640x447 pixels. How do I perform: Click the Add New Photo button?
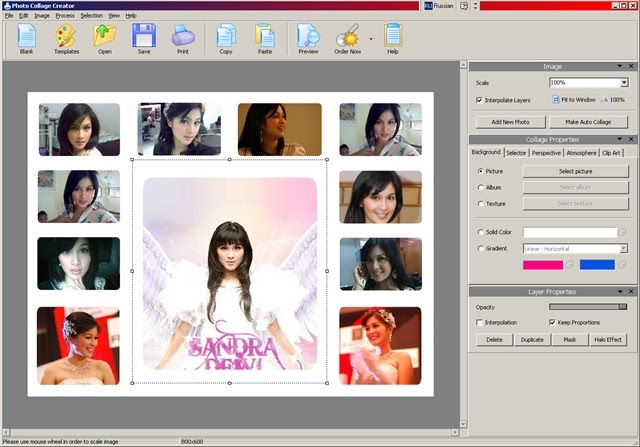coord(511,122)
